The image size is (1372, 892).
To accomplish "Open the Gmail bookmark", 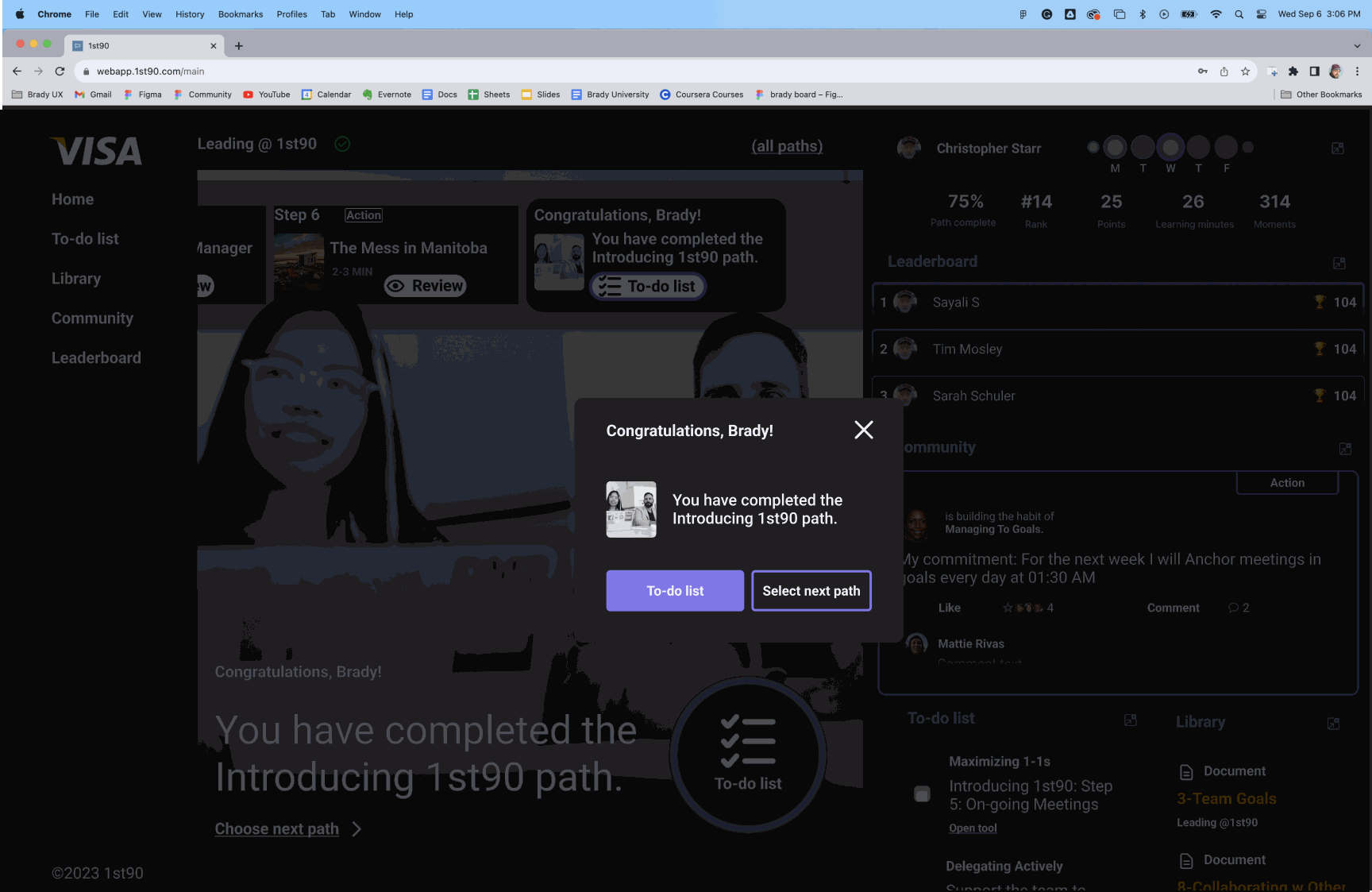I will [x=93, y=95].
